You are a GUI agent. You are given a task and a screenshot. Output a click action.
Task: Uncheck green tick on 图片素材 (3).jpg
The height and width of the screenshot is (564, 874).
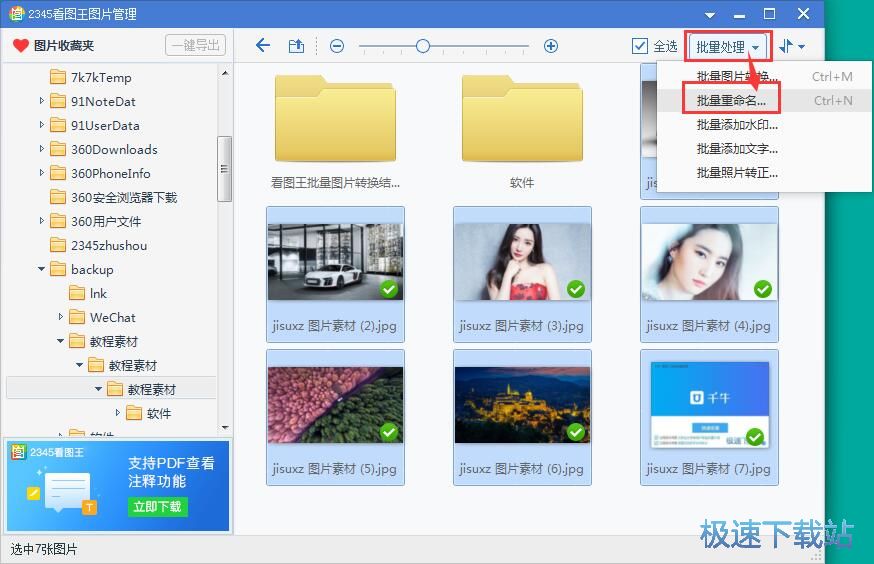[x=576, y=289]
